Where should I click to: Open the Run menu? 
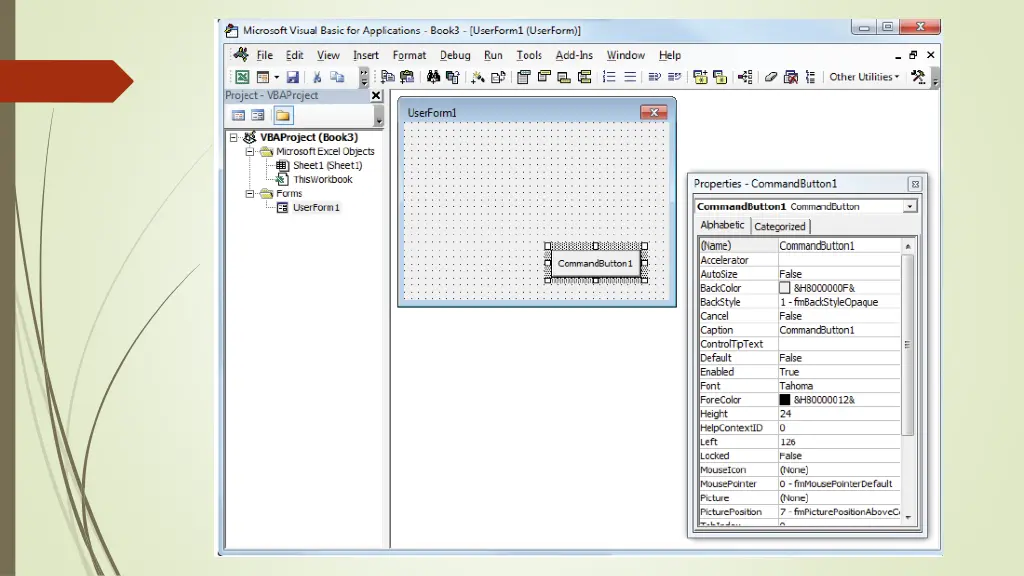(493, 56)
